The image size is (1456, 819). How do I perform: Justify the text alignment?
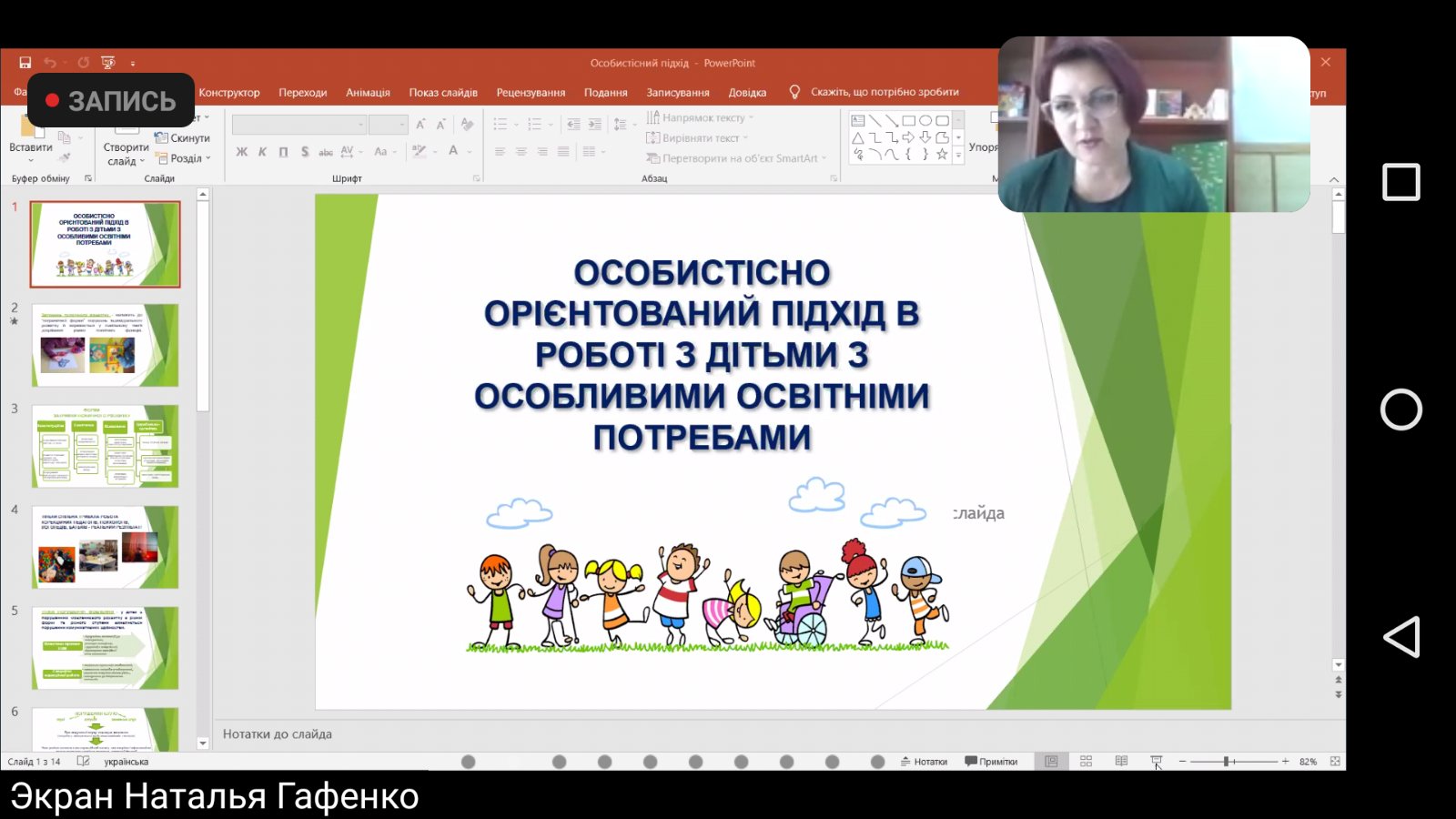click(x=563, y=152)
